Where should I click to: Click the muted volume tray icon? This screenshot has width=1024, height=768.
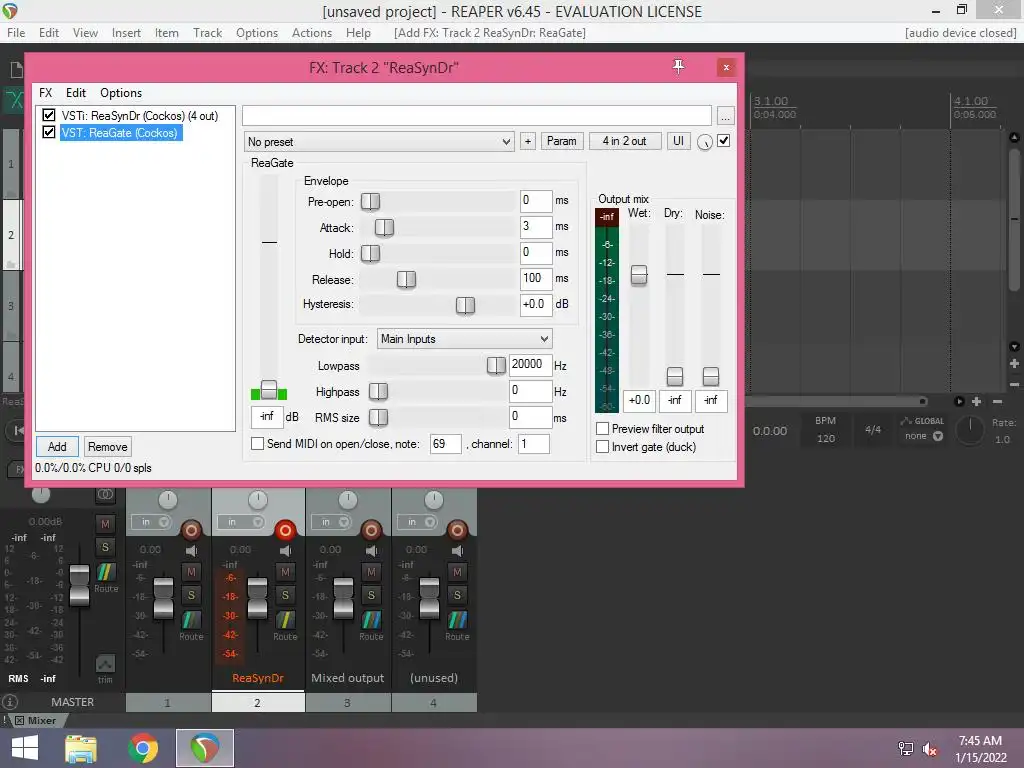(x=930, y=748)
